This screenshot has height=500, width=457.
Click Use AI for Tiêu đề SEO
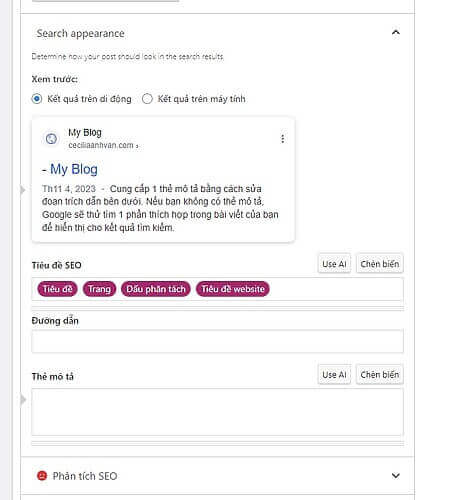(x=334, y=264)
